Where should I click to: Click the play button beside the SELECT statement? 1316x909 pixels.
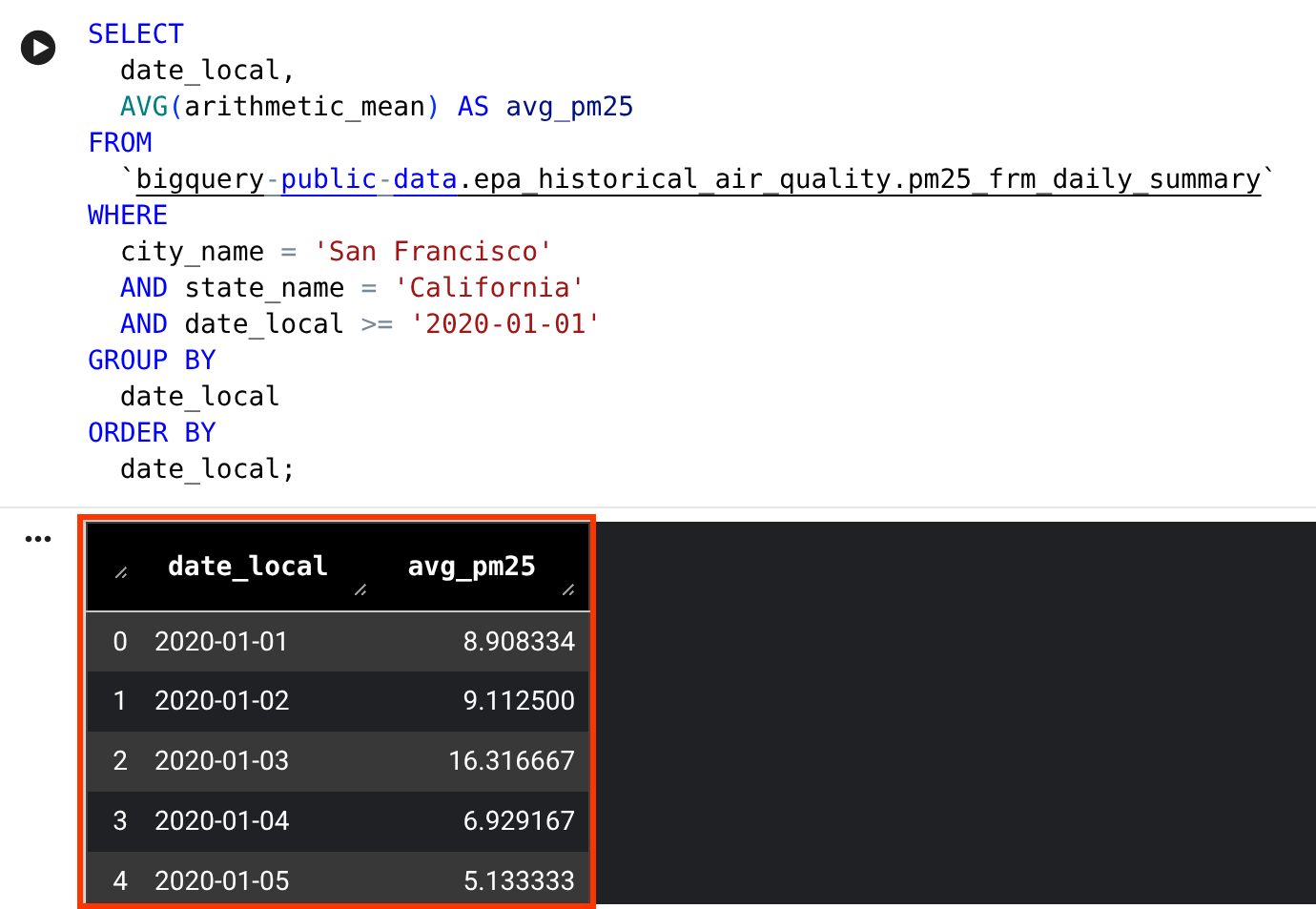point(38,47)
